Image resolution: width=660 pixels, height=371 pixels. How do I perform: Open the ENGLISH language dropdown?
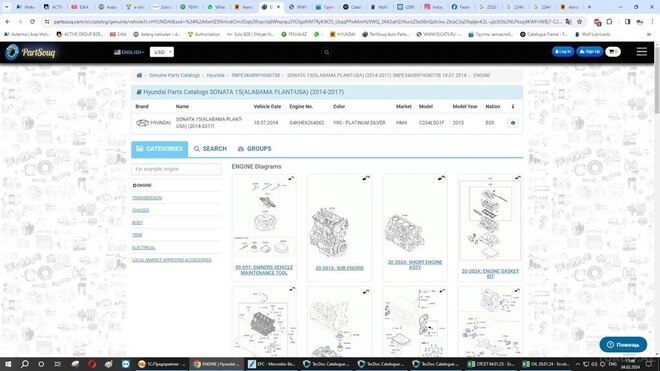tap(129, 52)
